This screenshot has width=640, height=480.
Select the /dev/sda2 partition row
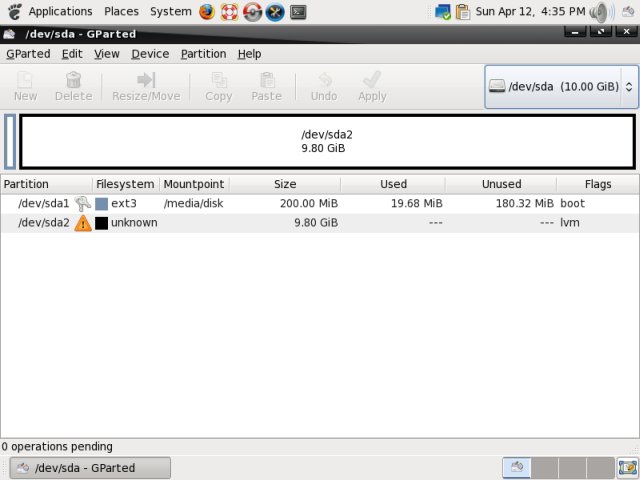click(320, 223)
